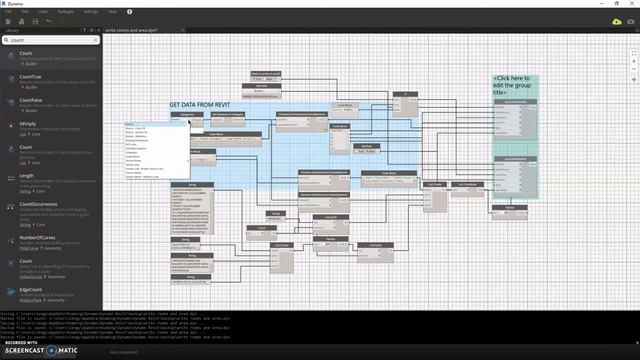Click the Categories node title

pos(187,114)
